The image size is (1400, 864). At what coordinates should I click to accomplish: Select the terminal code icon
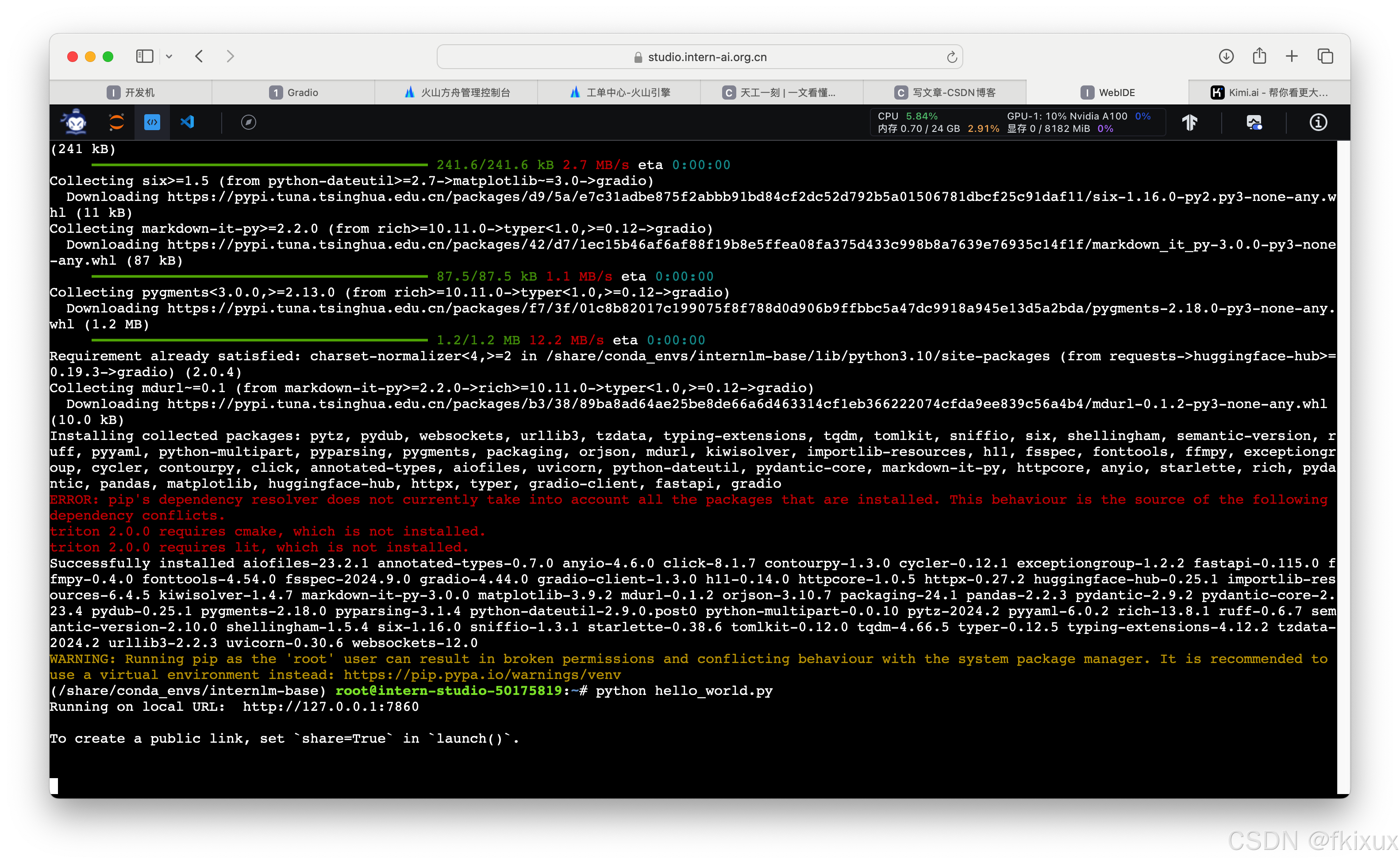(152, 122)
